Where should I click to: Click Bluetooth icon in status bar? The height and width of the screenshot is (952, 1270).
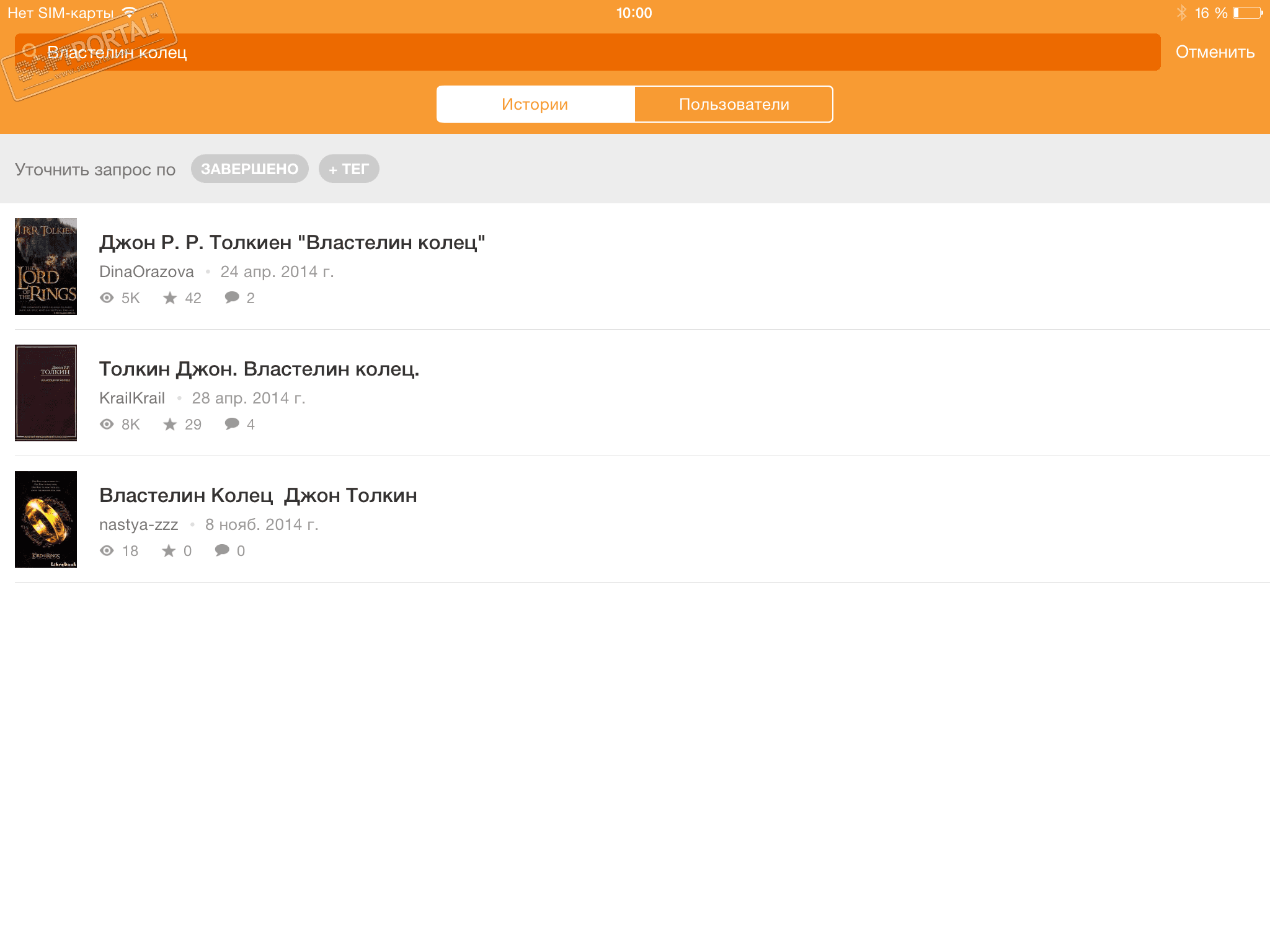point(1181,13)
